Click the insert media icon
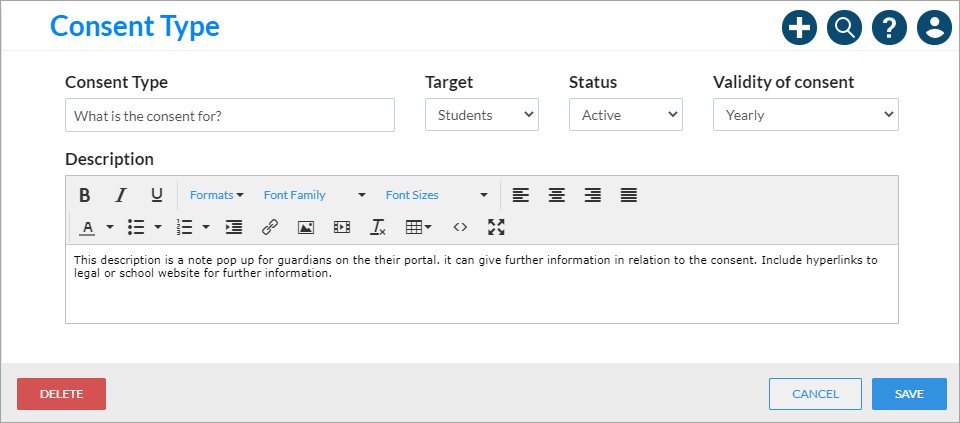 [342, 227]
